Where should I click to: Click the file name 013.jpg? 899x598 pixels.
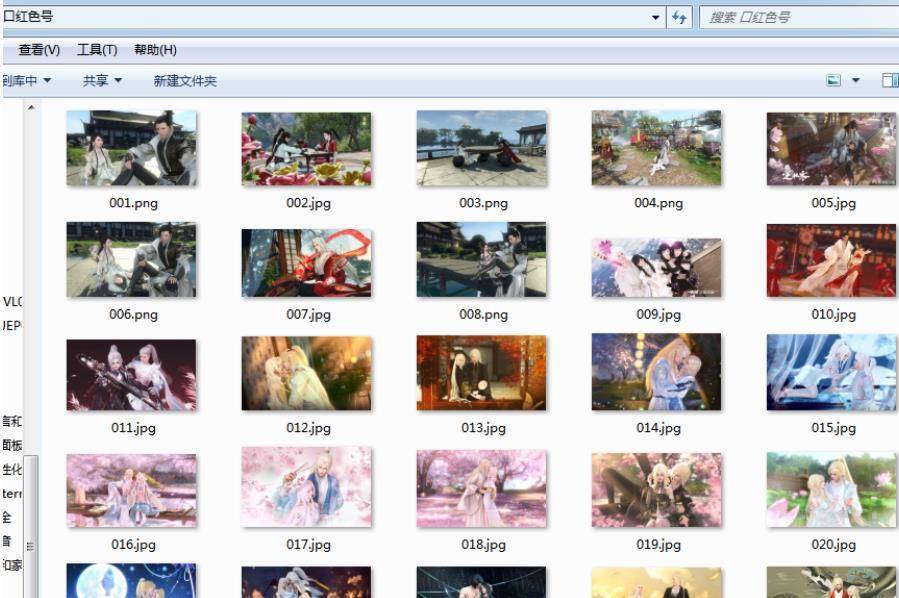click(483, 428)
